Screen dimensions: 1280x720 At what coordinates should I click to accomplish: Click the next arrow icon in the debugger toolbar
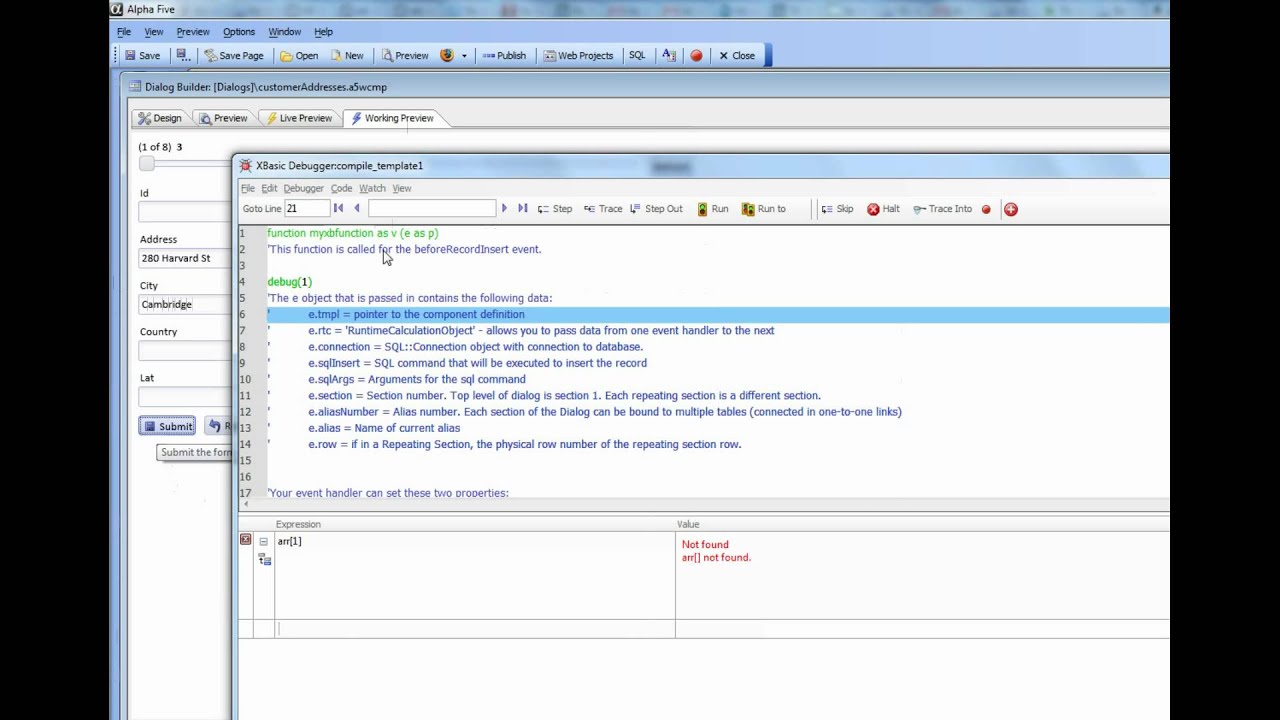coord(504,209)
